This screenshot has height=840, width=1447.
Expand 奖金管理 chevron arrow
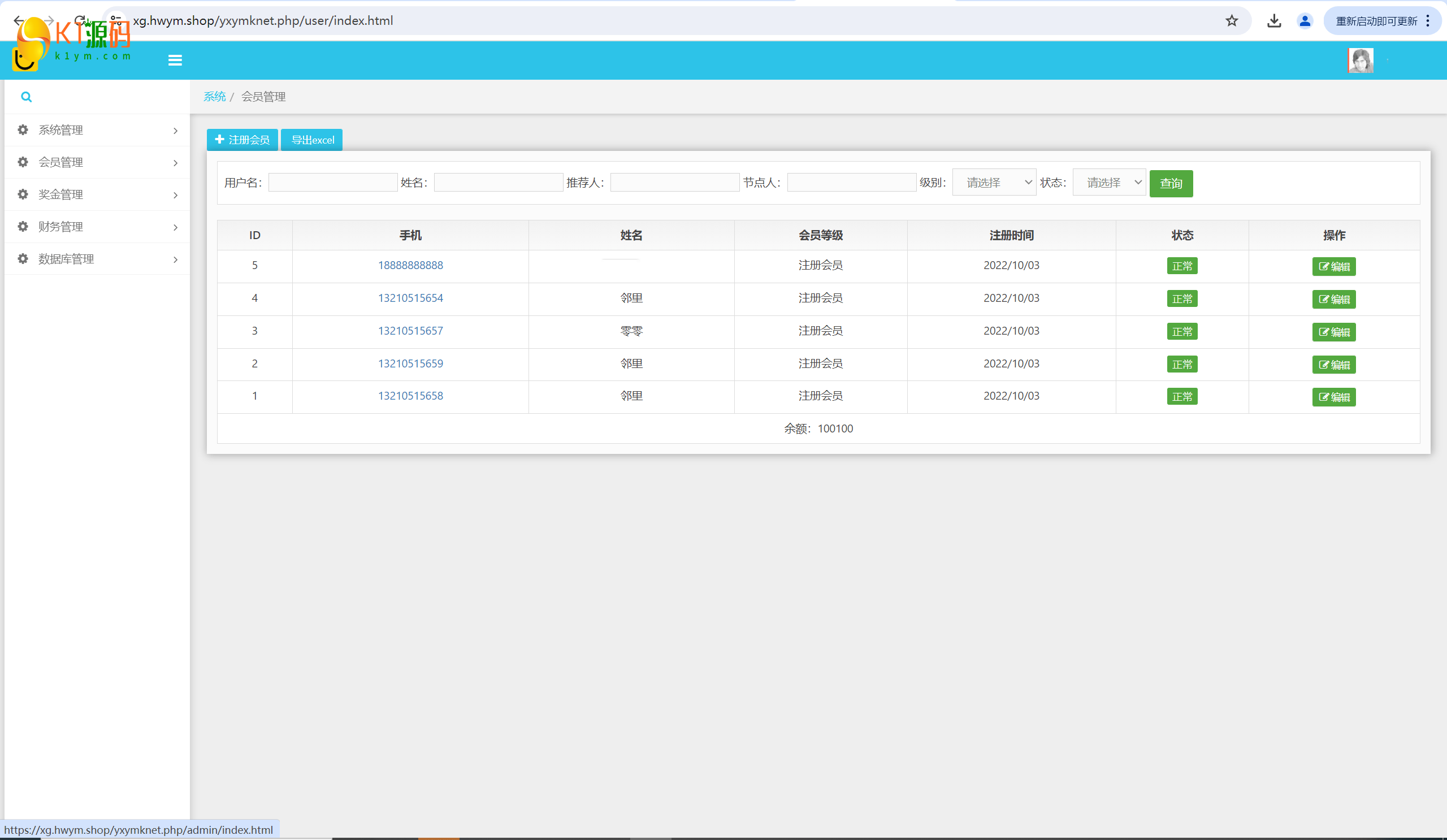[175, 195]
